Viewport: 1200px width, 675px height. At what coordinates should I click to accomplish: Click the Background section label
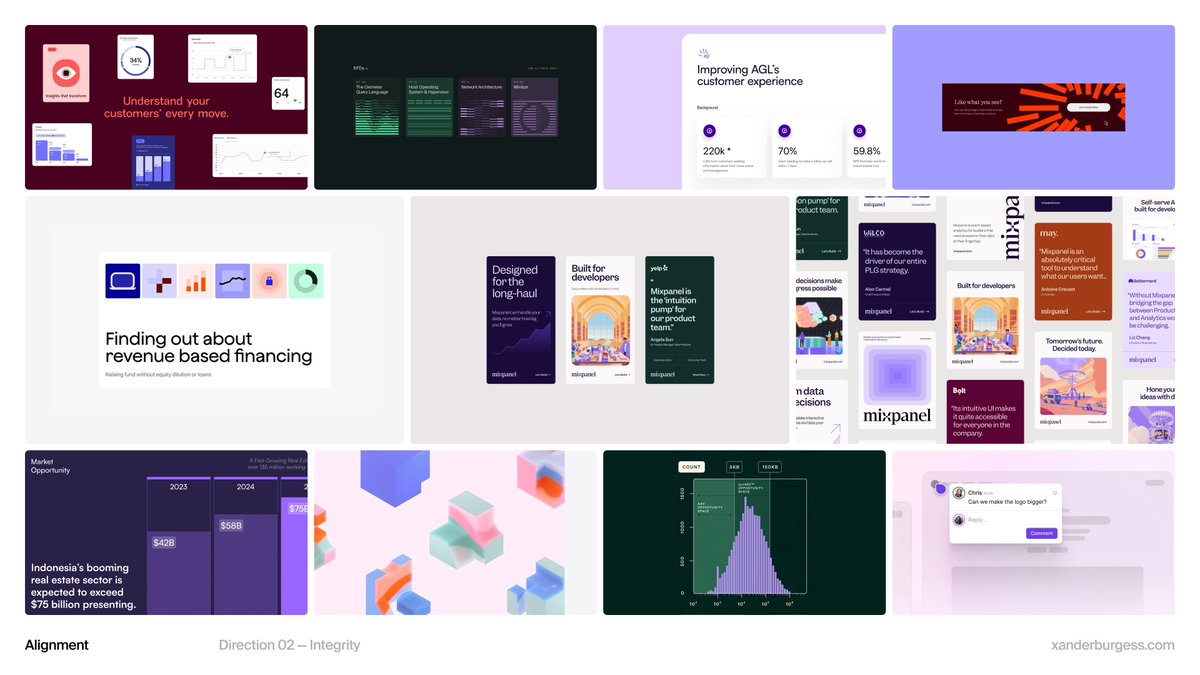[x=707, y=106]
